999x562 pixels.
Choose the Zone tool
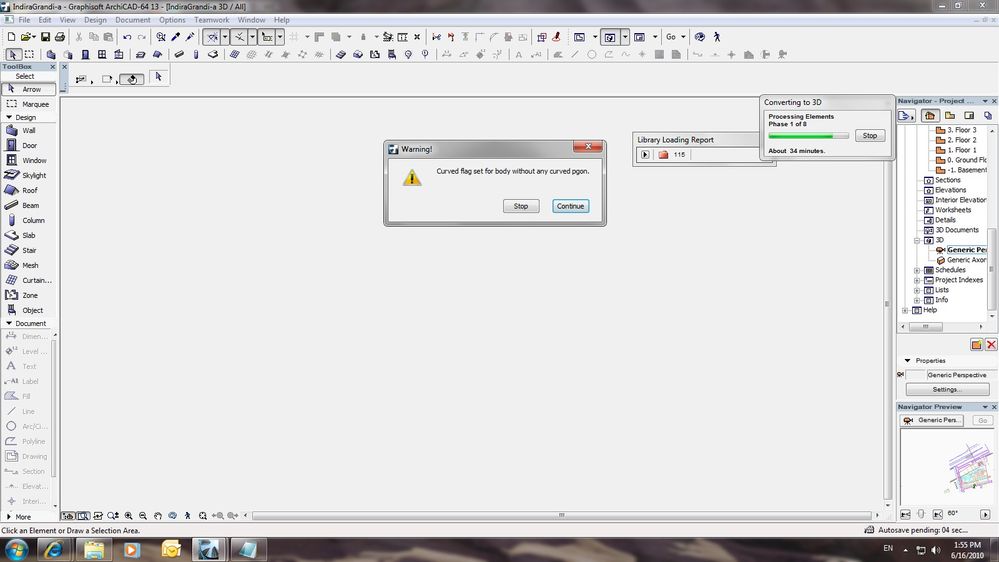coord(29,295)
